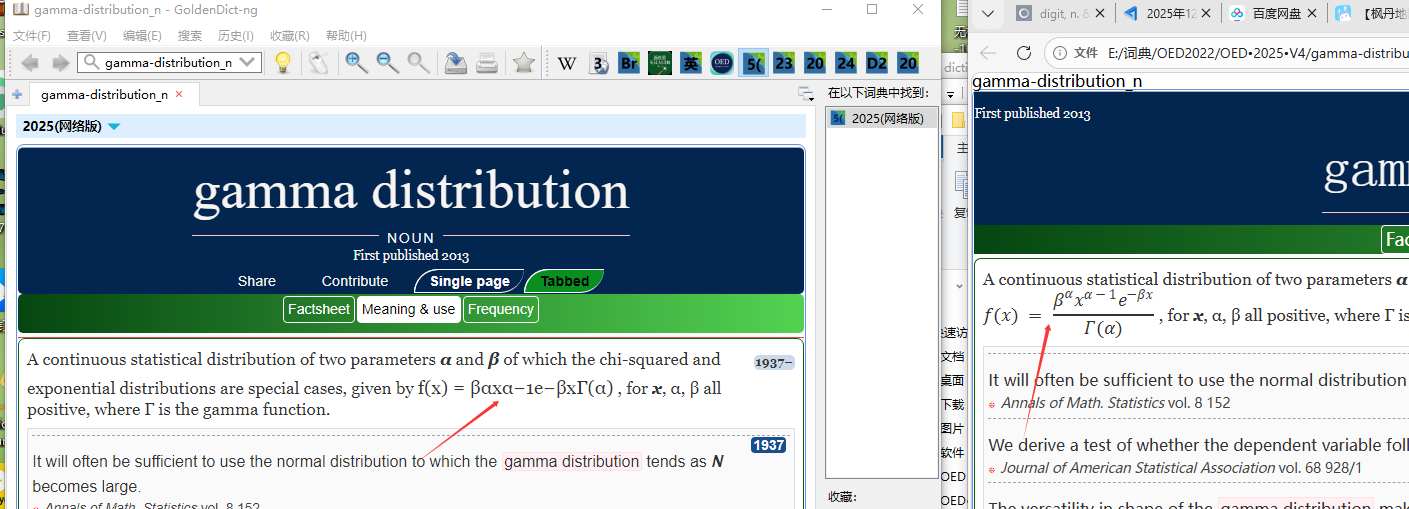Viewport: 1409px width, 509px height.
Task: Click the zoom out magnifier icon
Action: click(387, 63)
